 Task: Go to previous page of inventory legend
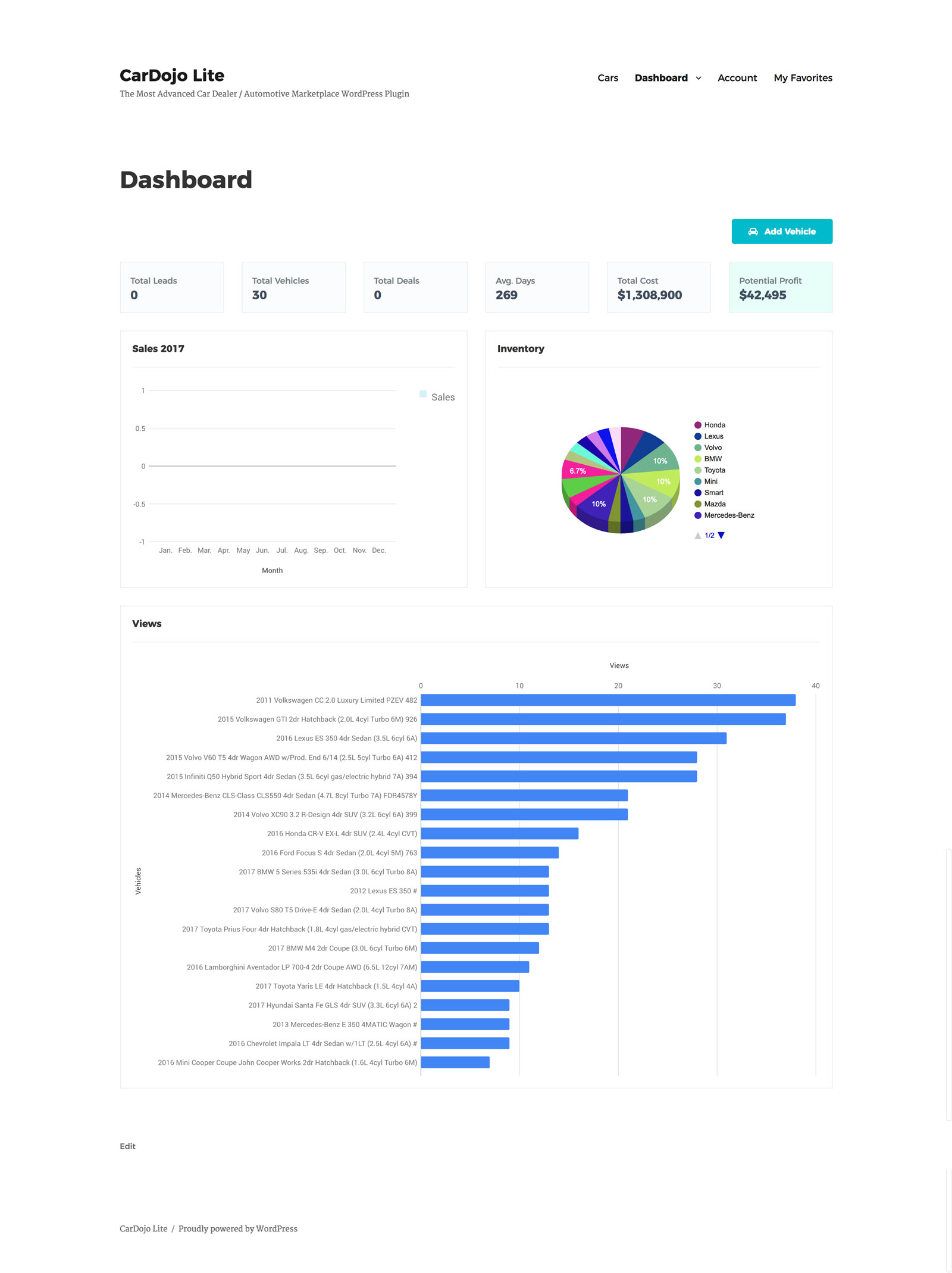698,535
